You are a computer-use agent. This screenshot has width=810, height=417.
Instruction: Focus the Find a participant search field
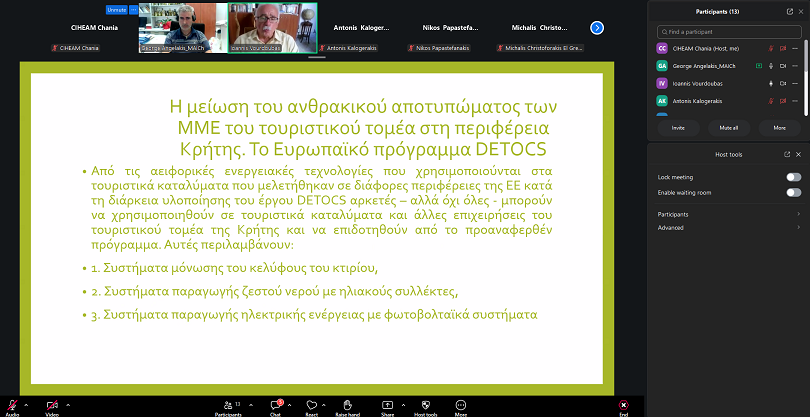tap(728, 32)
